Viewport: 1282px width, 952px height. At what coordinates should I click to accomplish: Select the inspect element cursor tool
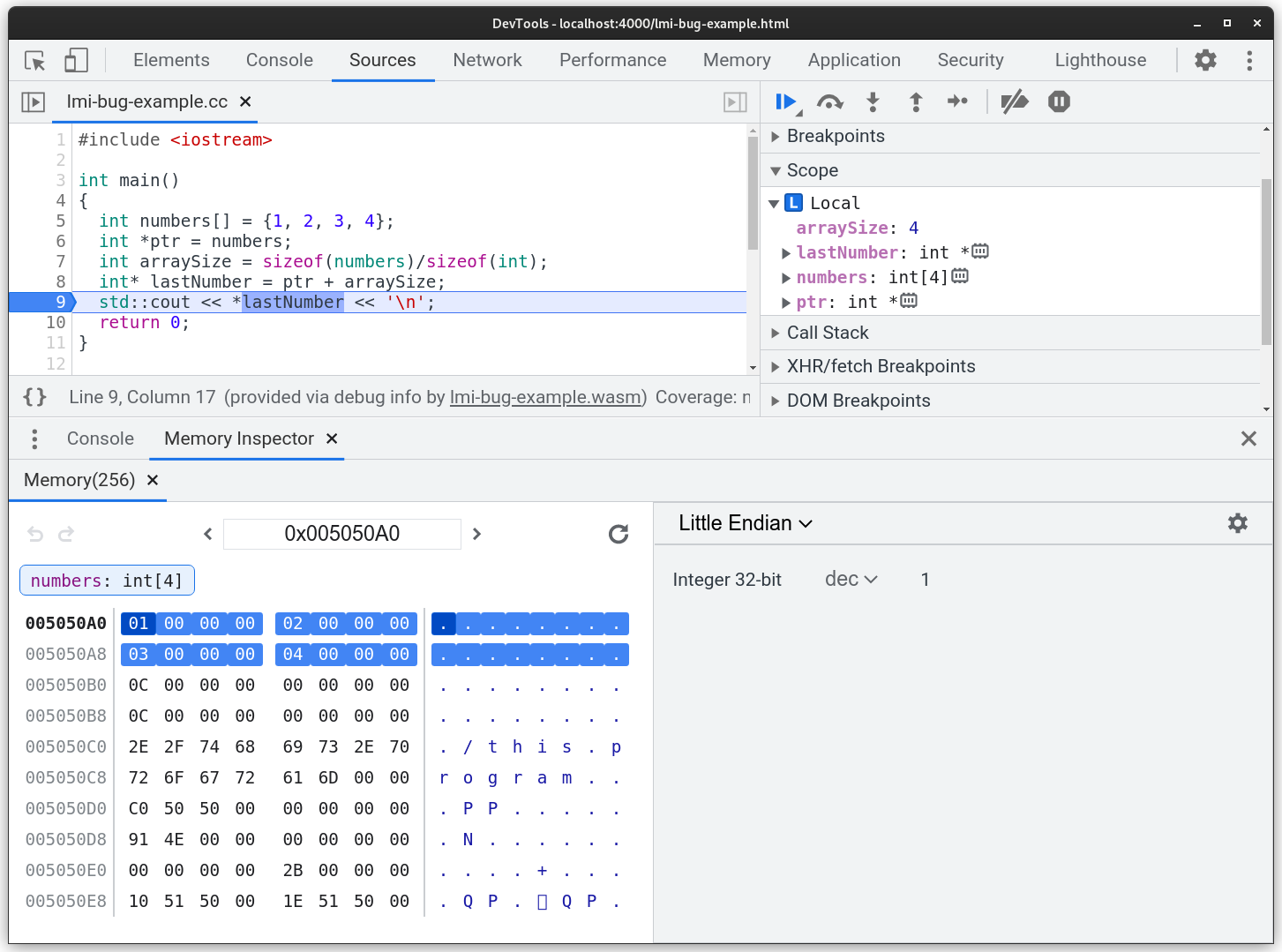point(34,60)
